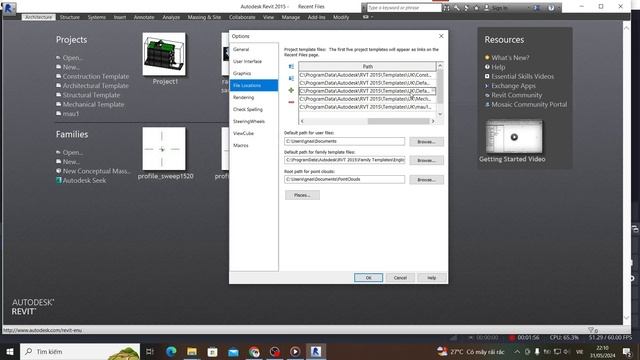
Task: Click the Path column header
Action: 367,66
